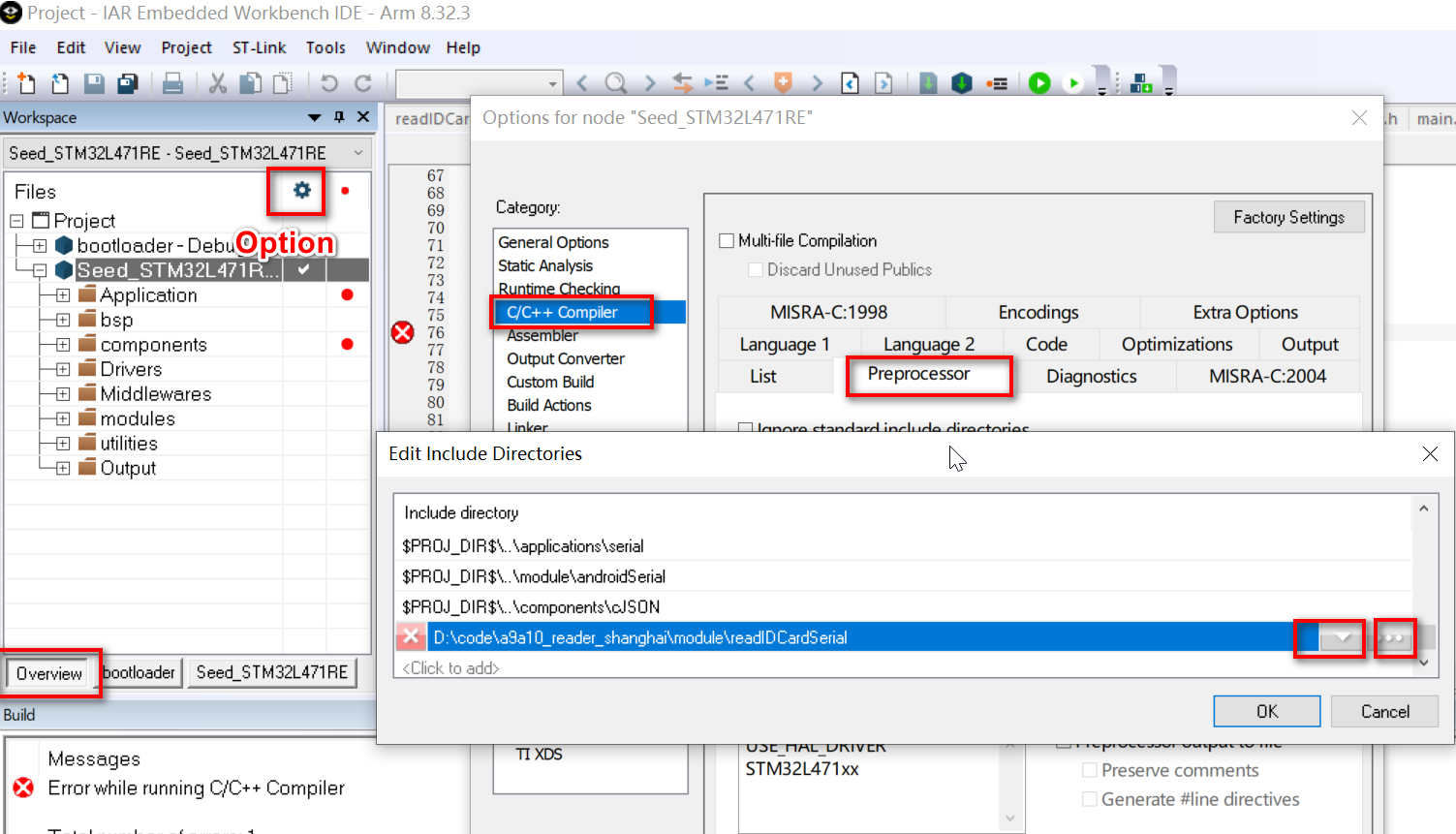Click Cancel in Edit Include Directories
This screenshot has height=834, width=1456.
point(1385,711)
